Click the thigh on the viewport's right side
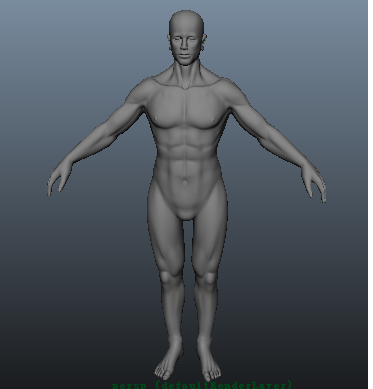Viewport: 373px width, 389px height. coord(210,240)
